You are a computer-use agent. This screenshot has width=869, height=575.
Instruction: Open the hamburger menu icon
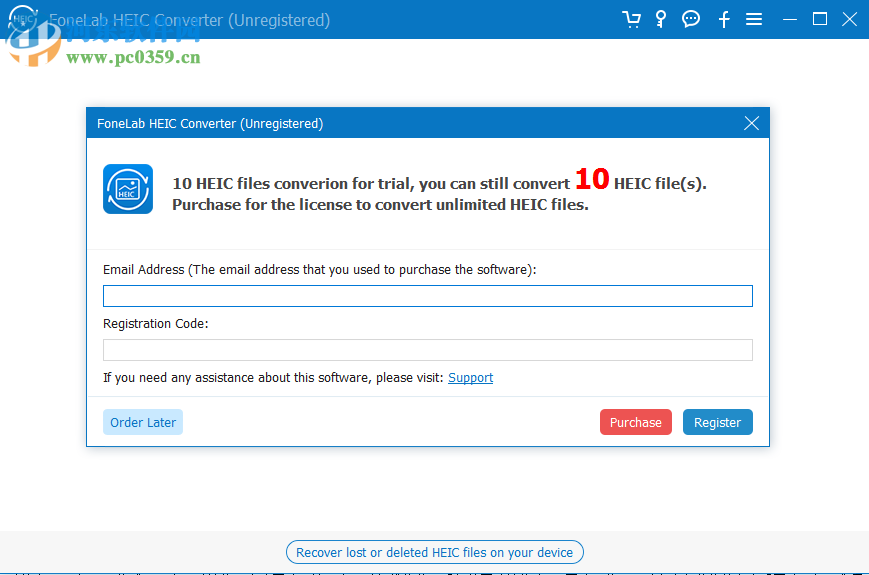(x=754, y=19)
